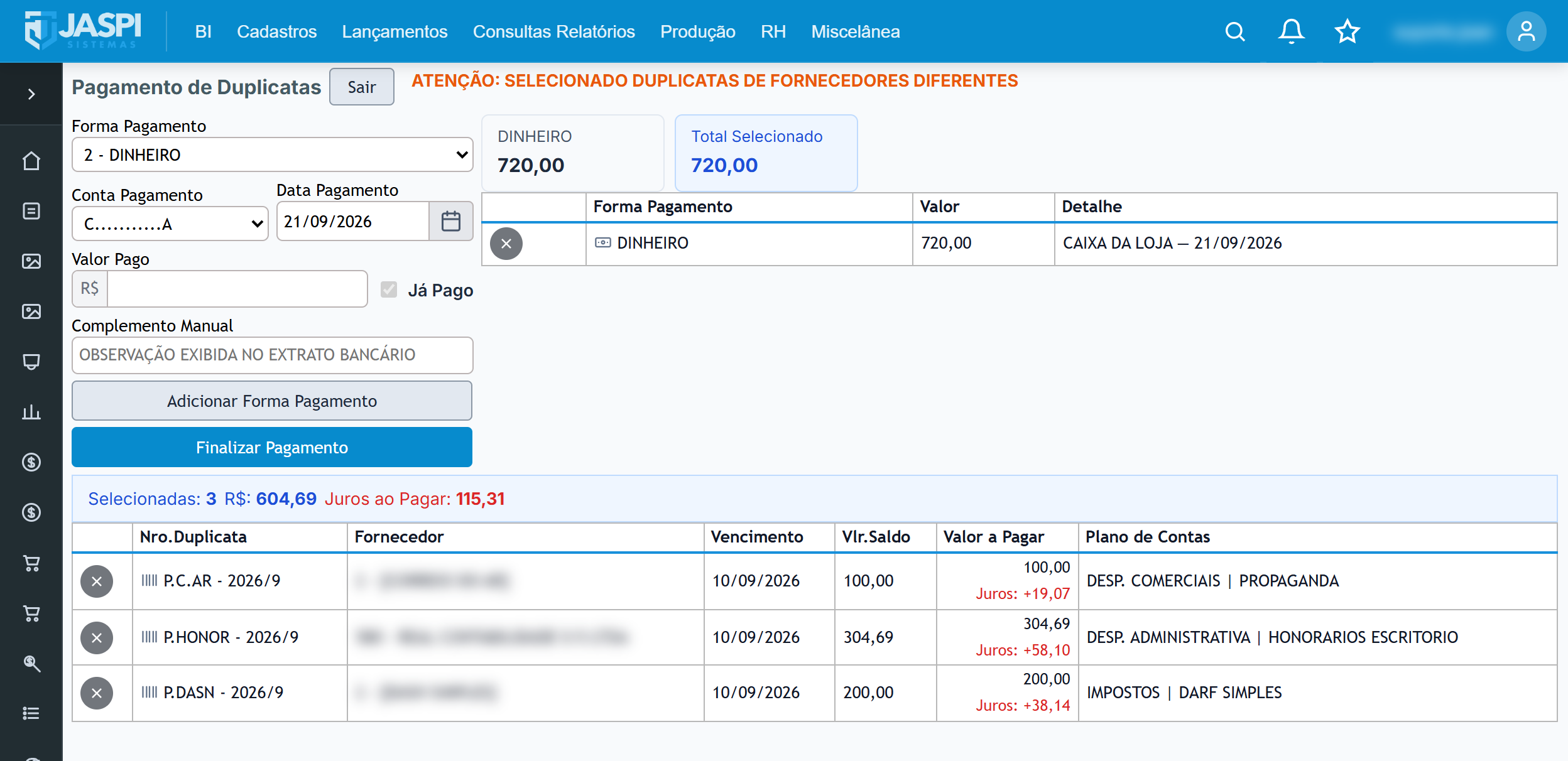
Task: Open the Lançamentos menu
Action: pos(395,31)
